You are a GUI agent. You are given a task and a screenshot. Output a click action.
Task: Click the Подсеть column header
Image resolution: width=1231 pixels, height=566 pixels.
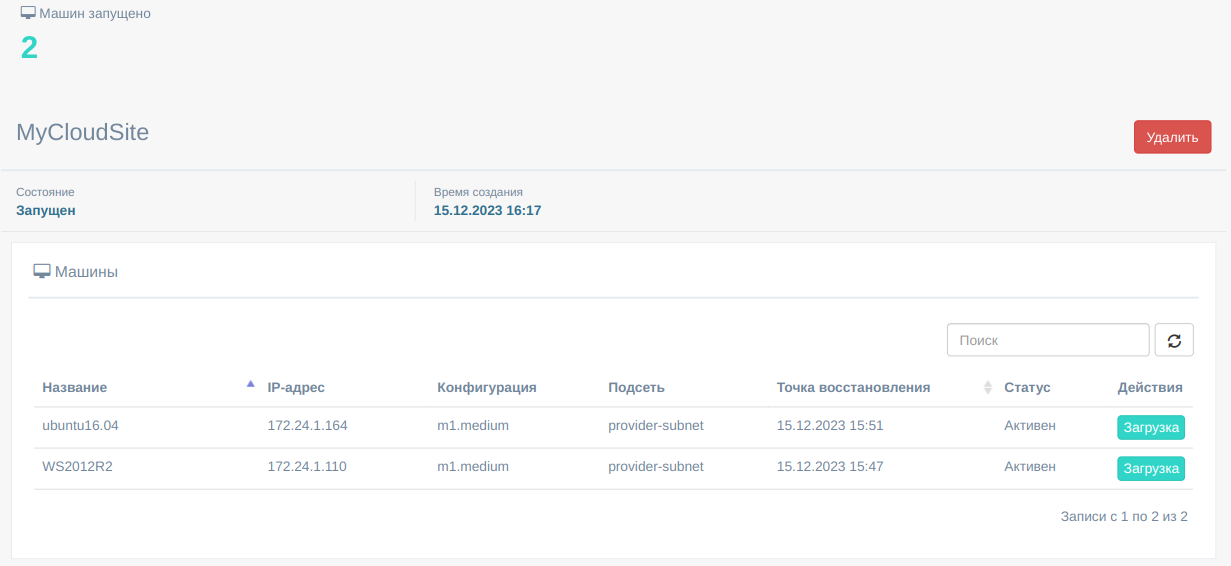pos(636,387)
